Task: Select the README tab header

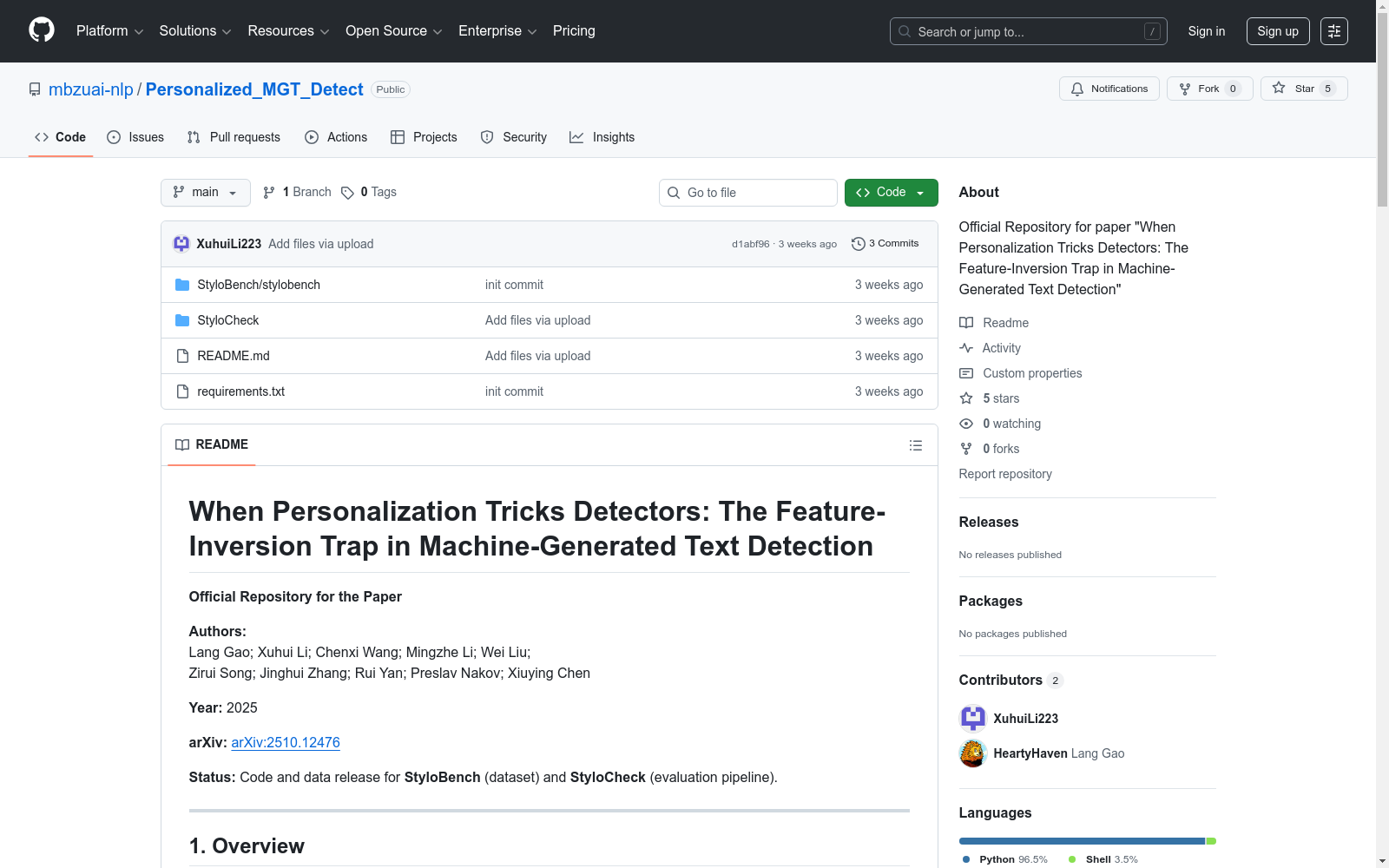Action: point(212,444)
